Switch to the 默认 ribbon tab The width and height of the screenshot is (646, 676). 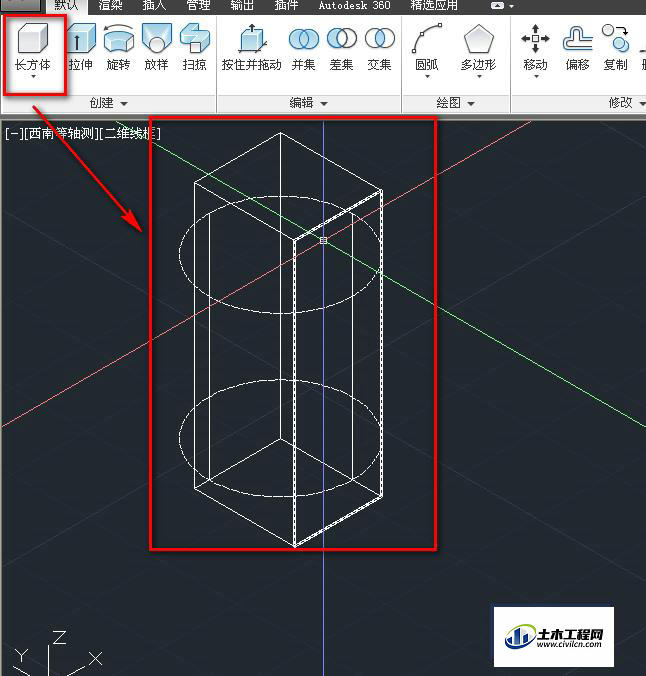click(x=66, y=6)
